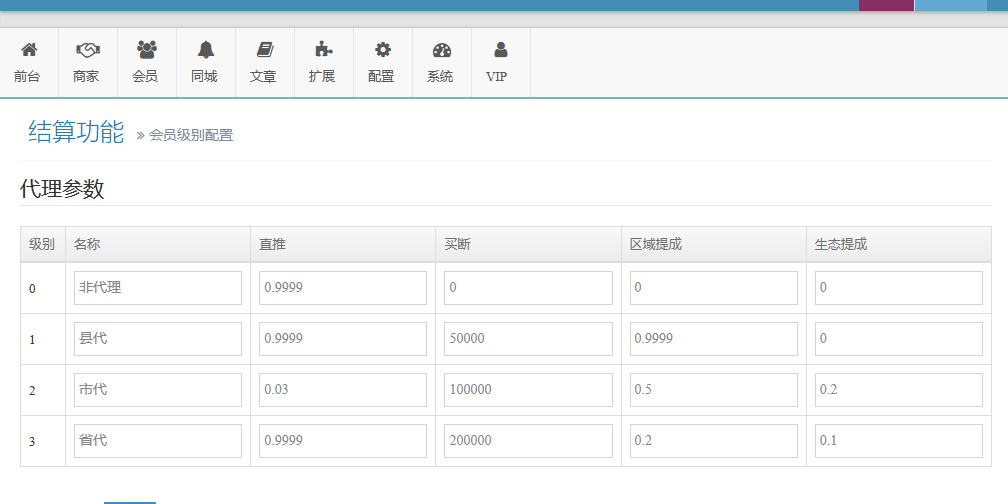This screenshot has height=504, width=1008.
Task: Edit the 名称 field containing 非代理
Action: (157, 288)
